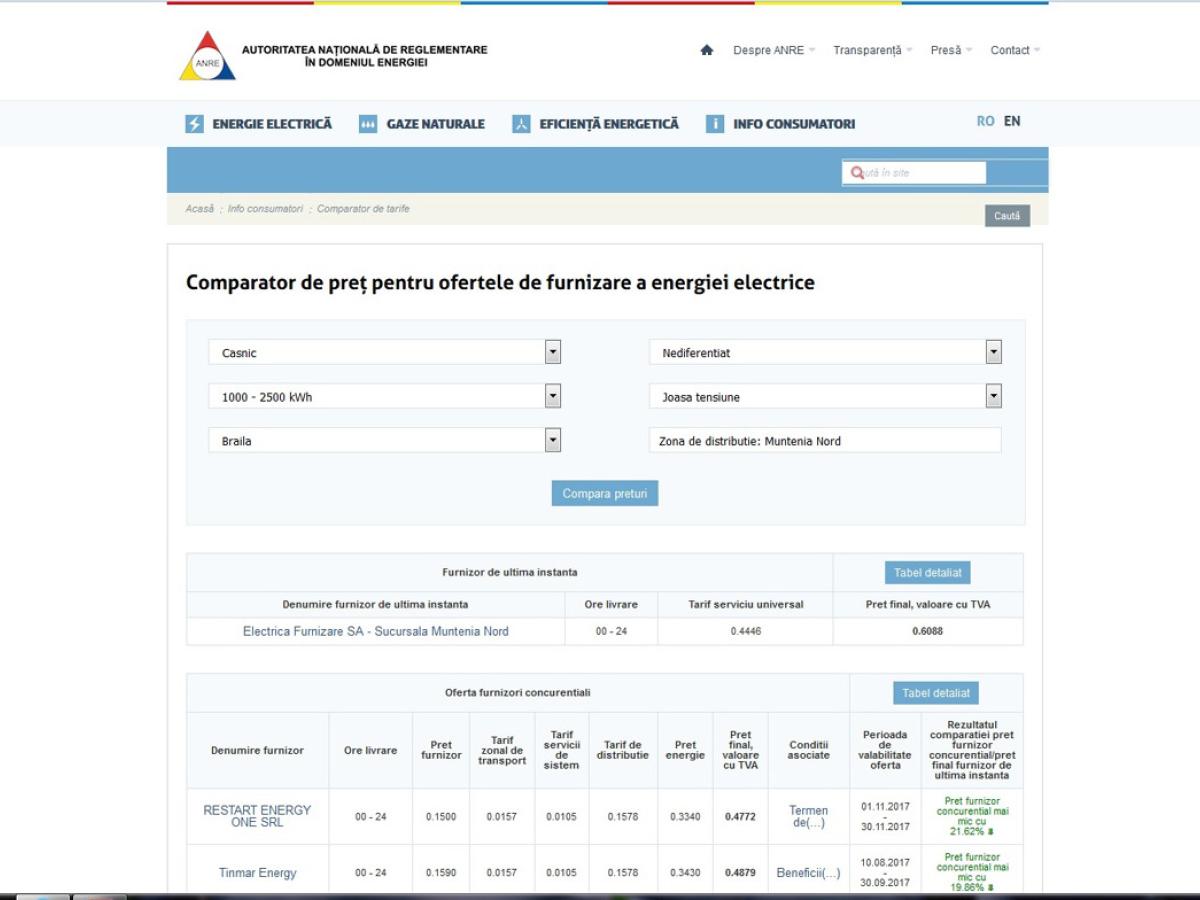Expand the Nediferentiat tariff dropdown

coord(993,352)
